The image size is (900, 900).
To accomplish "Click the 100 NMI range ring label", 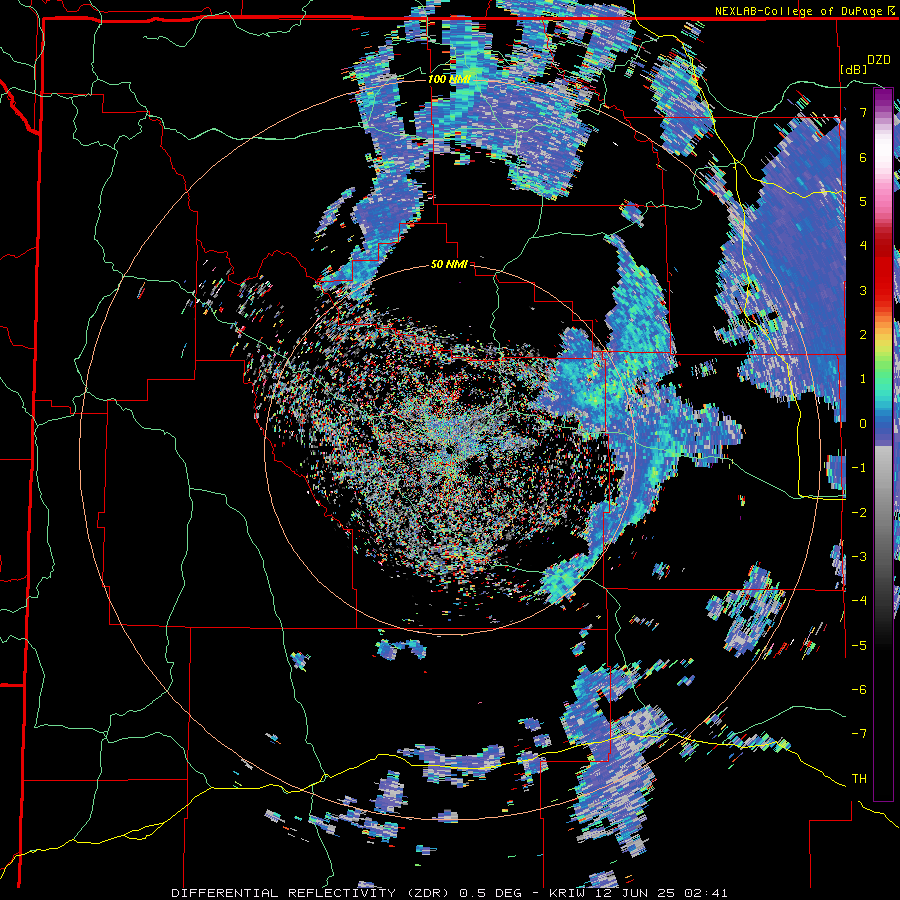I will pos(449,79).
